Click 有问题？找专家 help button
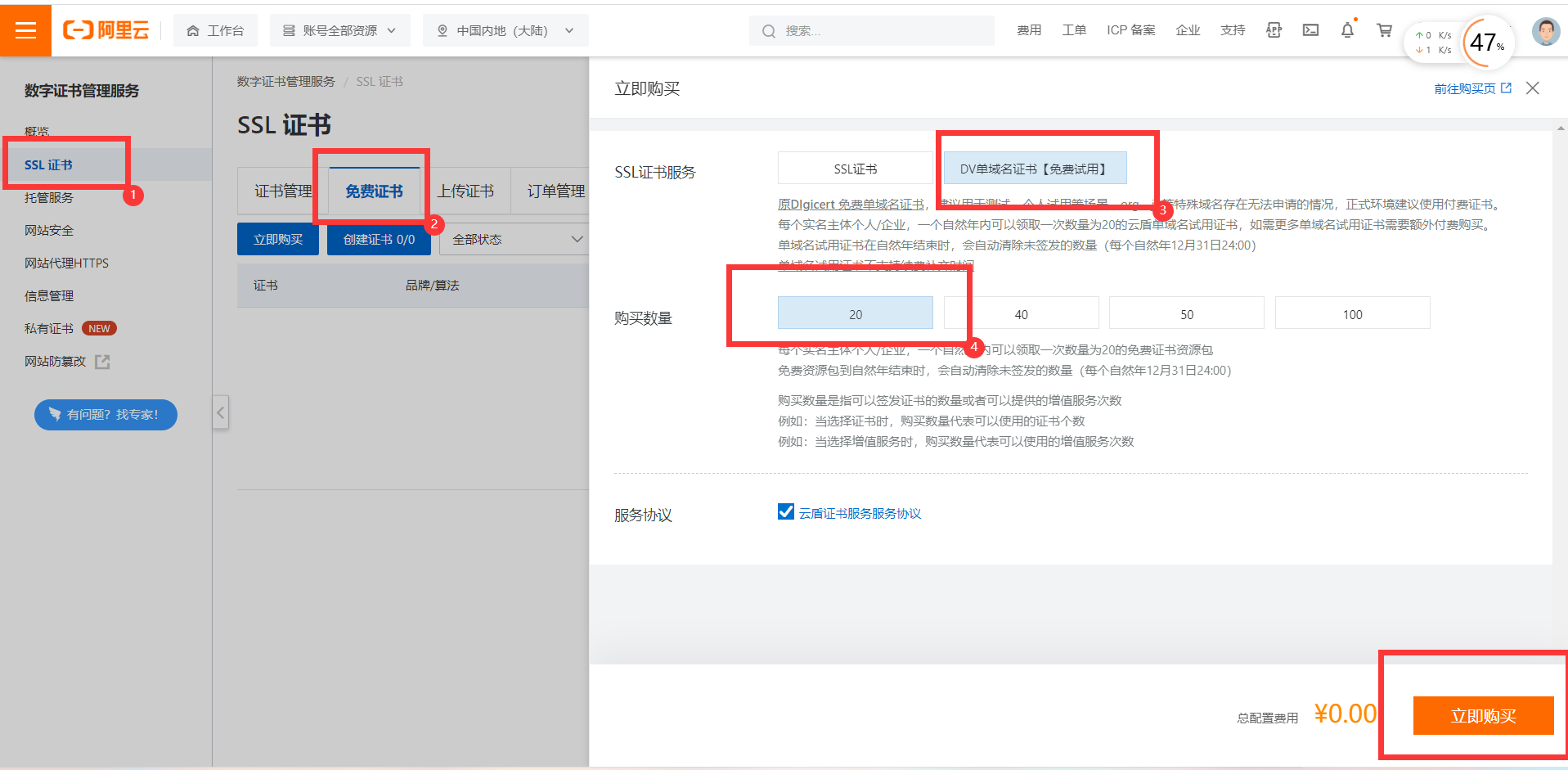The height and width of the screenshot is (770, 1568). [106, 414]
